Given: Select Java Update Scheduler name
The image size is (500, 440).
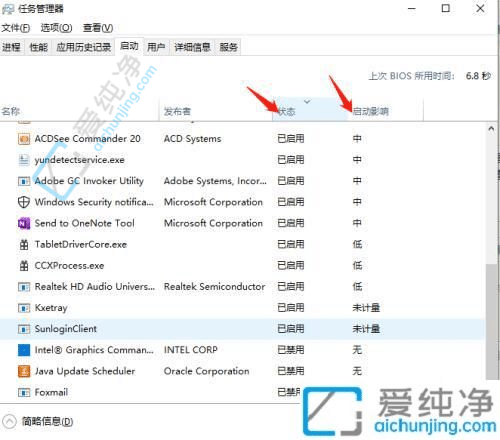Looking at the screenshot, I should 85,371.
